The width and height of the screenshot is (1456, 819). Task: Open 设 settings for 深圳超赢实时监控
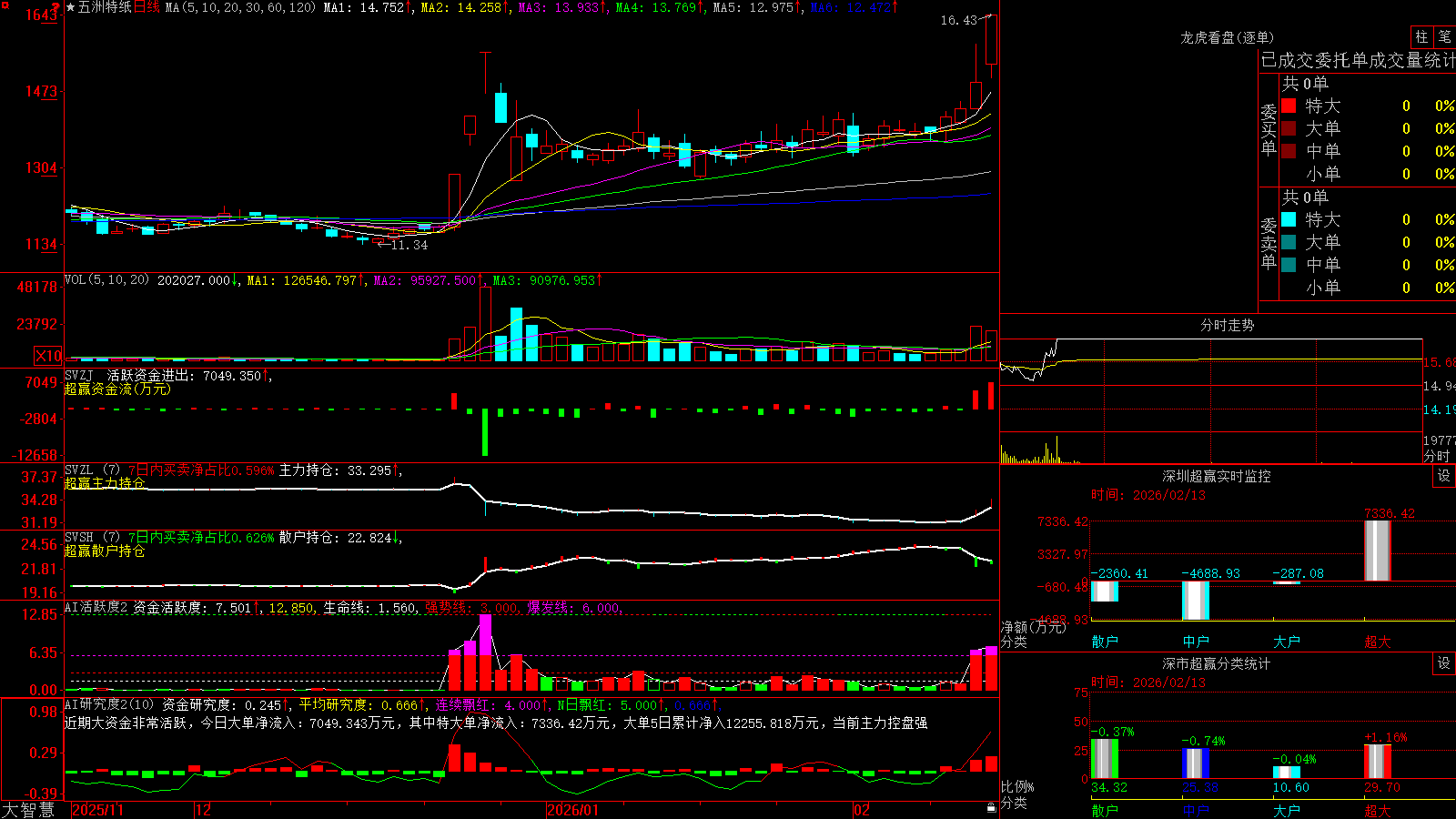point(1444,476)
